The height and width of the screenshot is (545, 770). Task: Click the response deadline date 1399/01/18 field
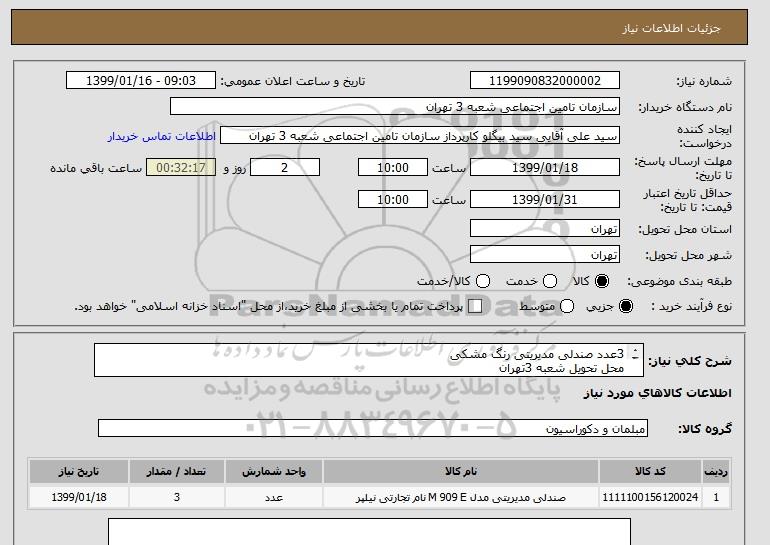pos(545,167)
